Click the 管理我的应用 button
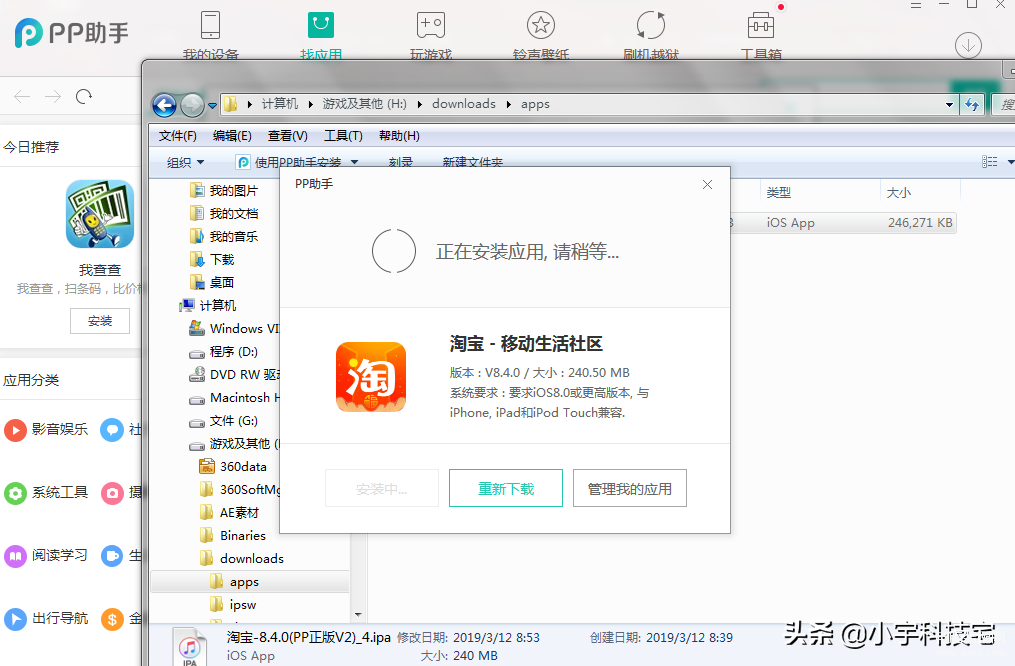Viewport: 1015px width, 666px height. (629, 488)
